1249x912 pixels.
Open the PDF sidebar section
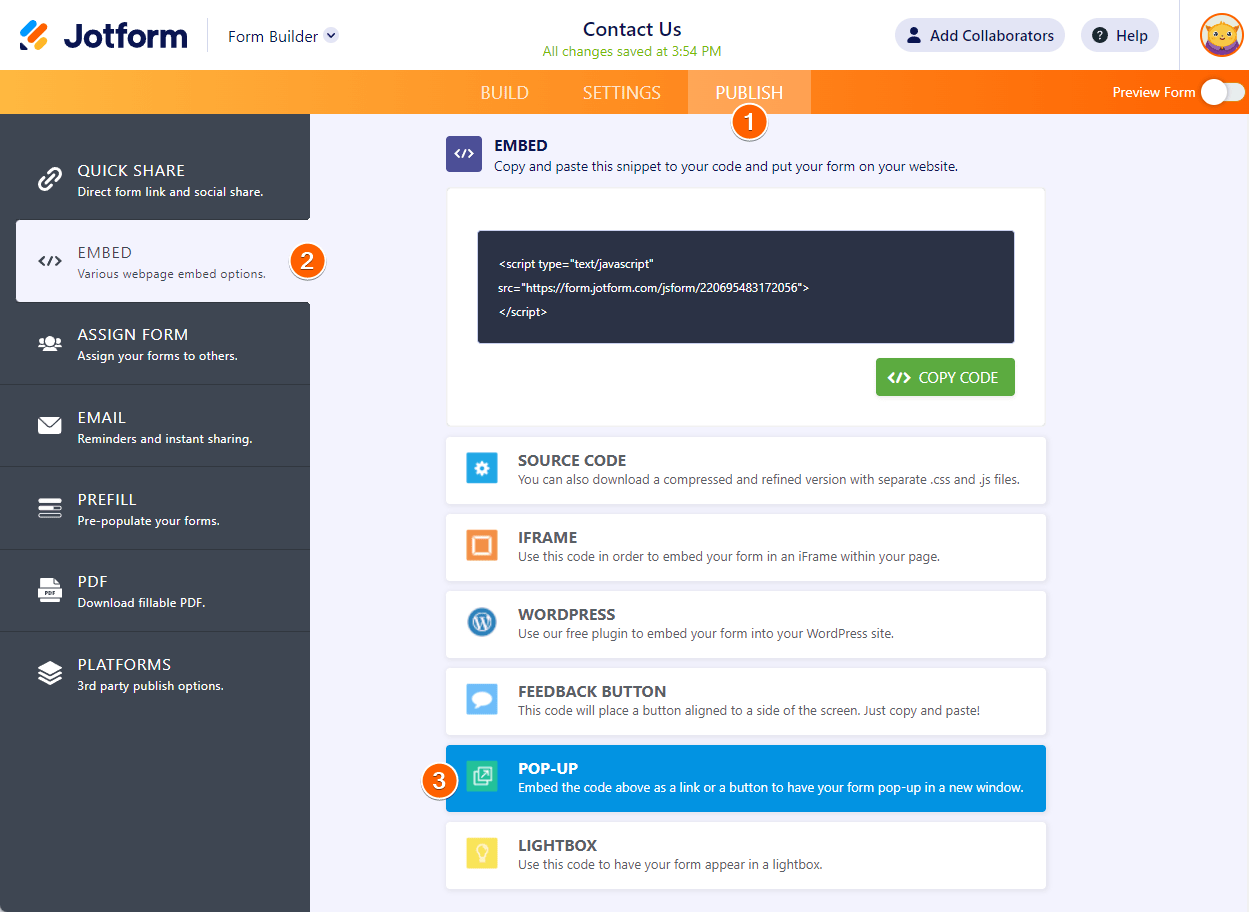(x=155, y=590)
